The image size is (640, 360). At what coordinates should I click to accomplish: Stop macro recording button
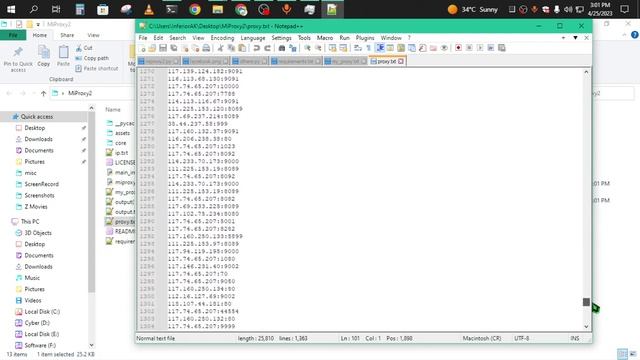click(x=469, y=48)
